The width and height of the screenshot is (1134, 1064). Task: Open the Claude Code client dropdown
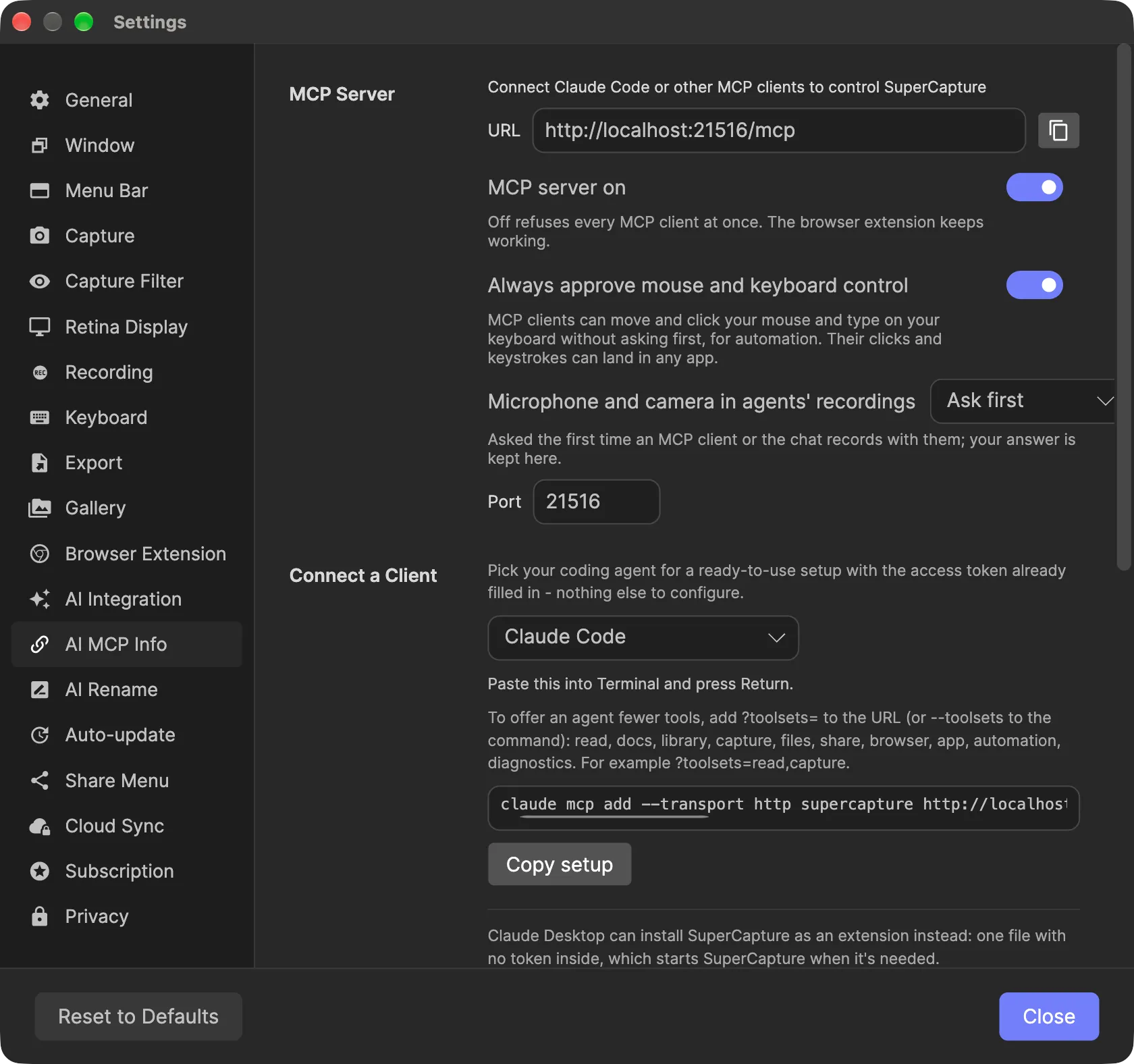coord(643,637)
